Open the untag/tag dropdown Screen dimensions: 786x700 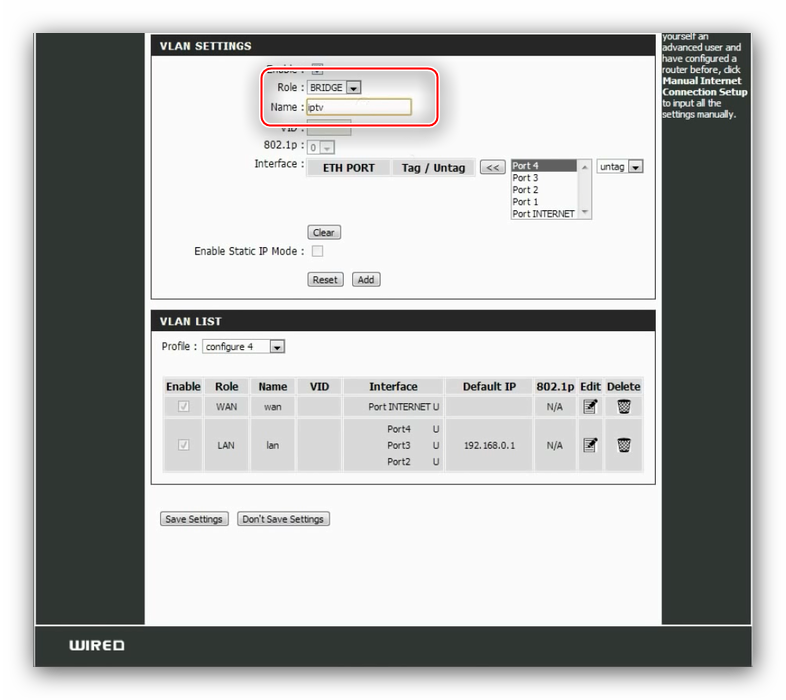(x=620, y=166)
